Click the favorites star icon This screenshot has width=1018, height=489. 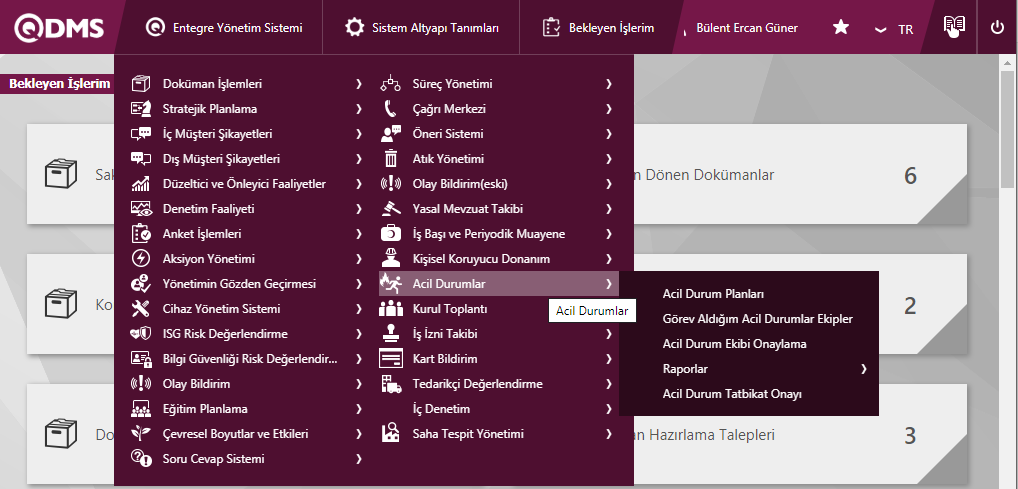[x=841, y=28]
